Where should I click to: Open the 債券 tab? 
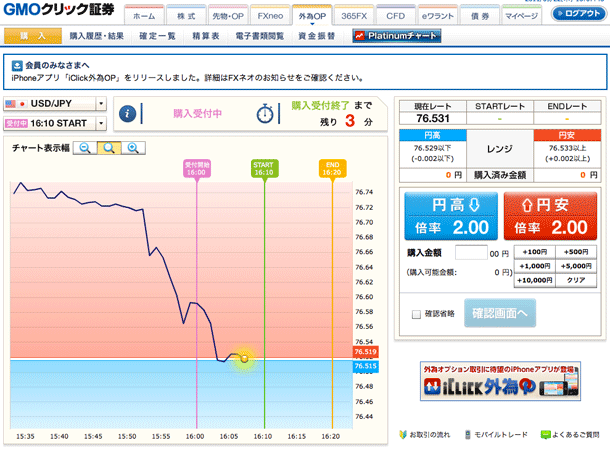(480, 16)
